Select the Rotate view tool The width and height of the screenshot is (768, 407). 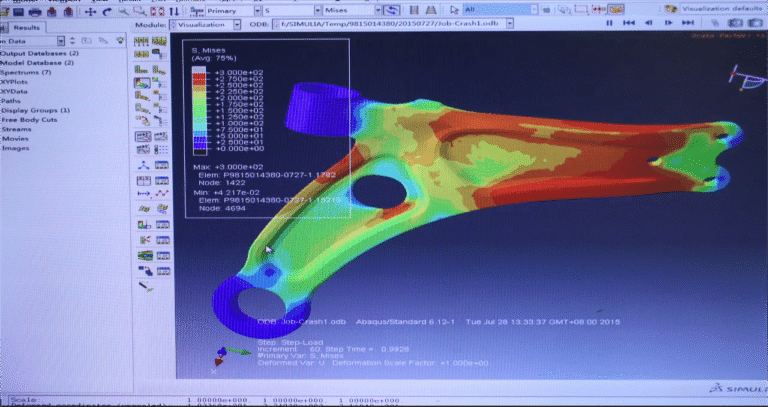[x=107, y=11]
